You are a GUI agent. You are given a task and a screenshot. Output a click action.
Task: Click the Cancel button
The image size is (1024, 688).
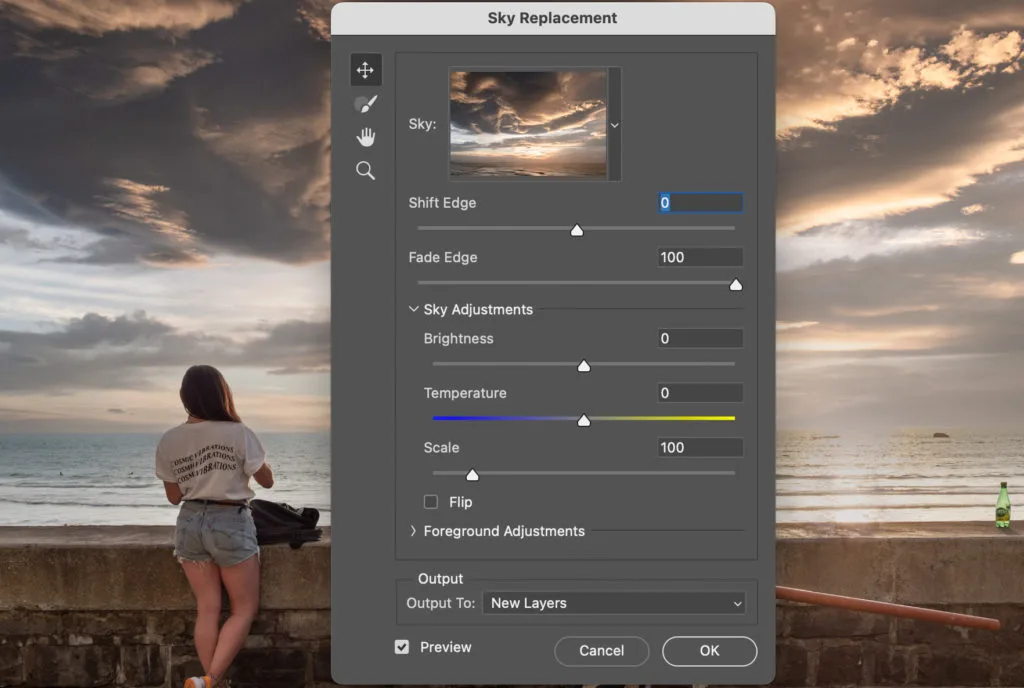[x=601, y=651]
